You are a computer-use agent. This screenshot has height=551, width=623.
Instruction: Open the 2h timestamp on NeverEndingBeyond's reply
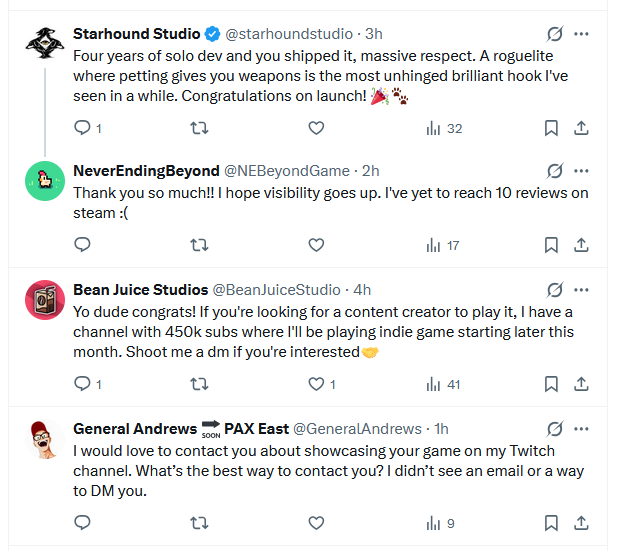pyautogui.click(x=370, y=171)
